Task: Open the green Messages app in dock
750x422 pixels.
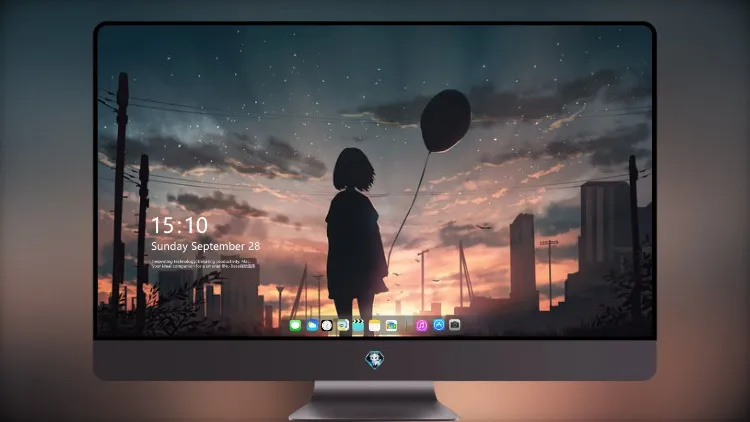Action: point(296,326)
